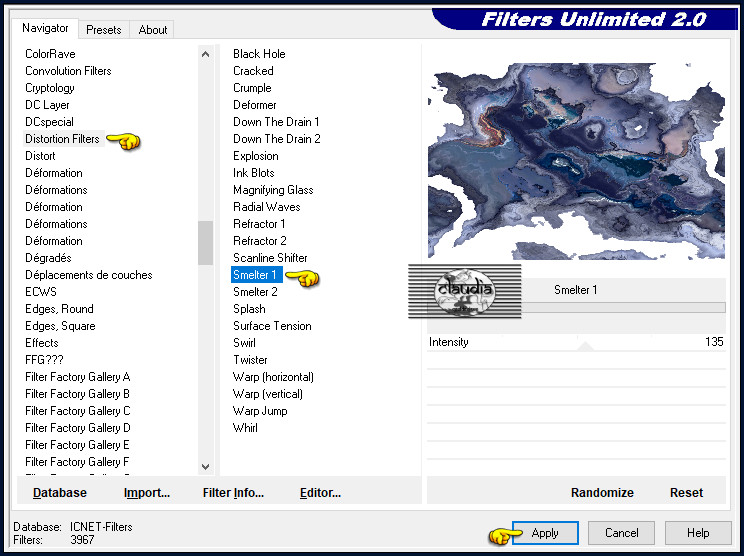The height and width of the screenshot is (556, 744).
Task: Pick the Refractor 1 filter
Action: pyautogui.click(x=259, y=224)
